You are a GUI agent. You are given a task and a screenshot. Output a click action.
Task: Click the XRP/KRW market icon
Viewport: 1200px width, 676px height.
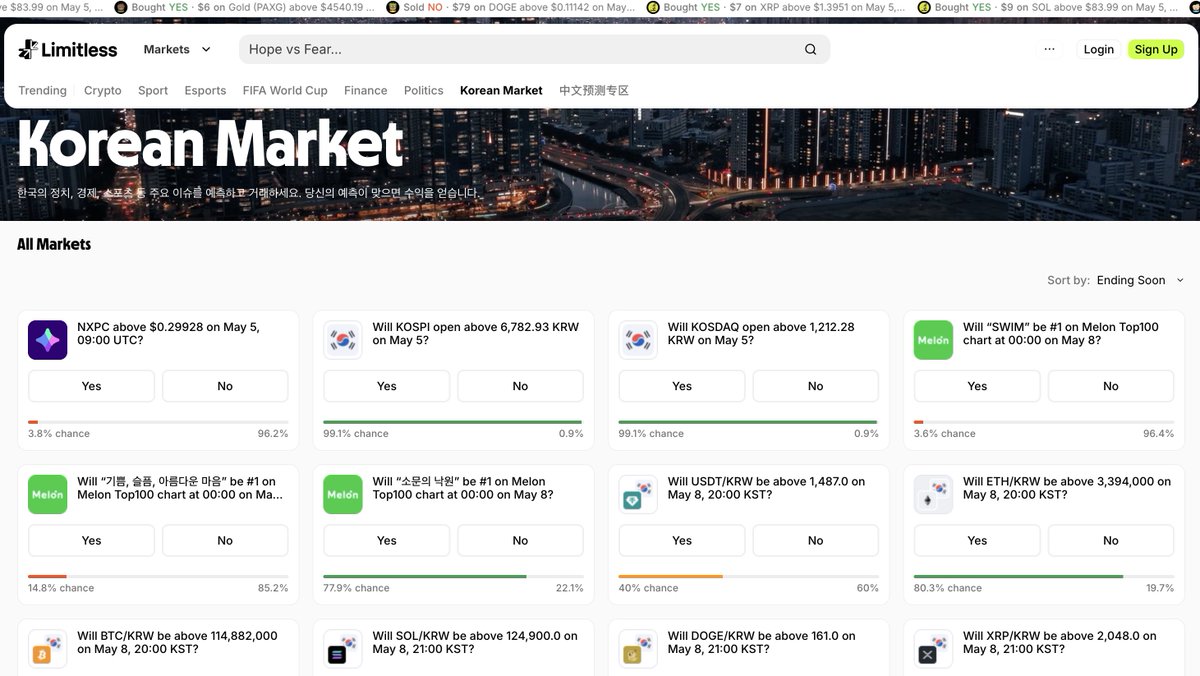[x=934, y=649]
